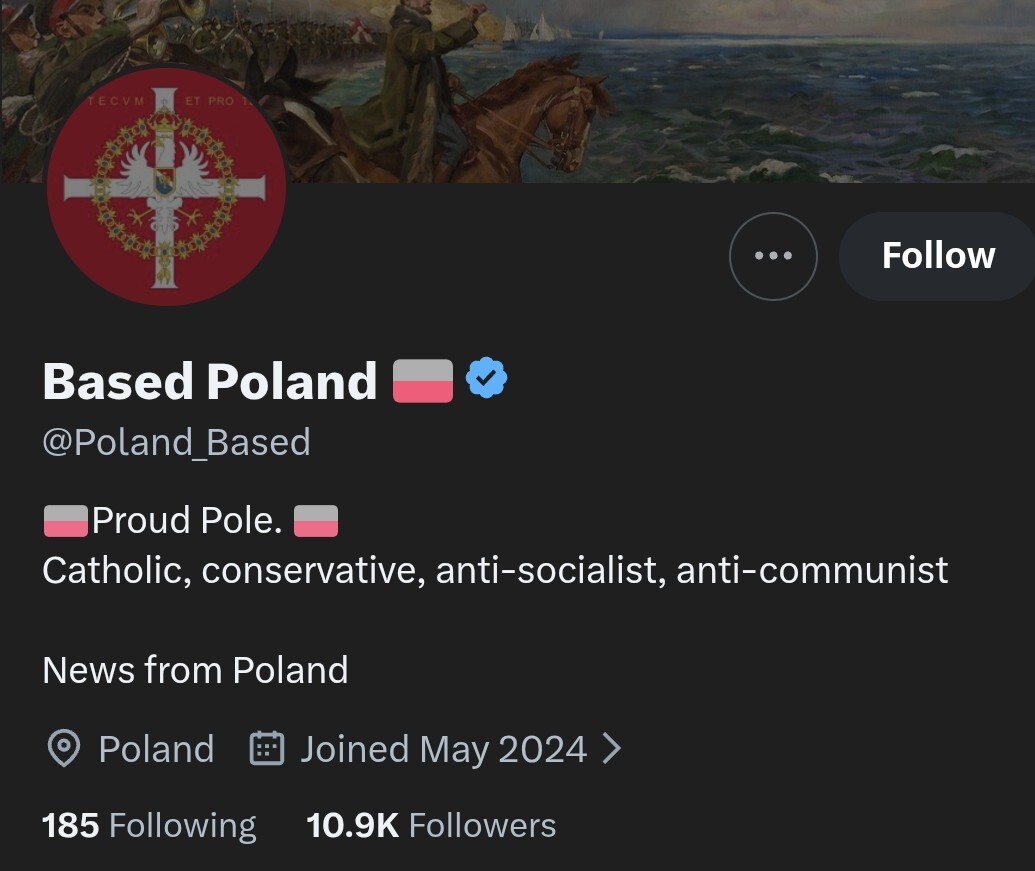Open the painted header banner image
Screen dimensions: 1035x871
(700, 90)
